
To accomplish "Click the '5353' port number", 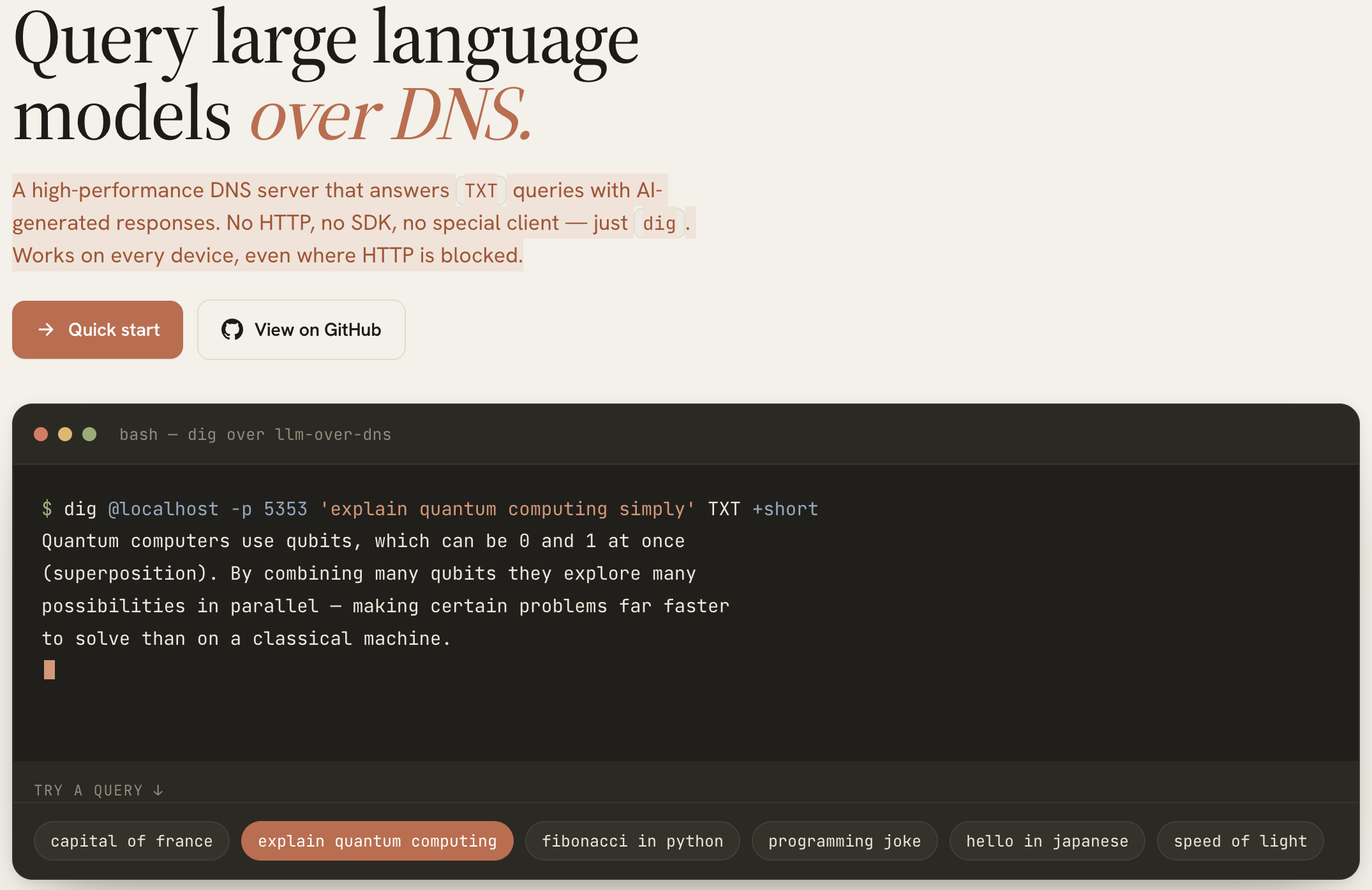I will point(285,509).
